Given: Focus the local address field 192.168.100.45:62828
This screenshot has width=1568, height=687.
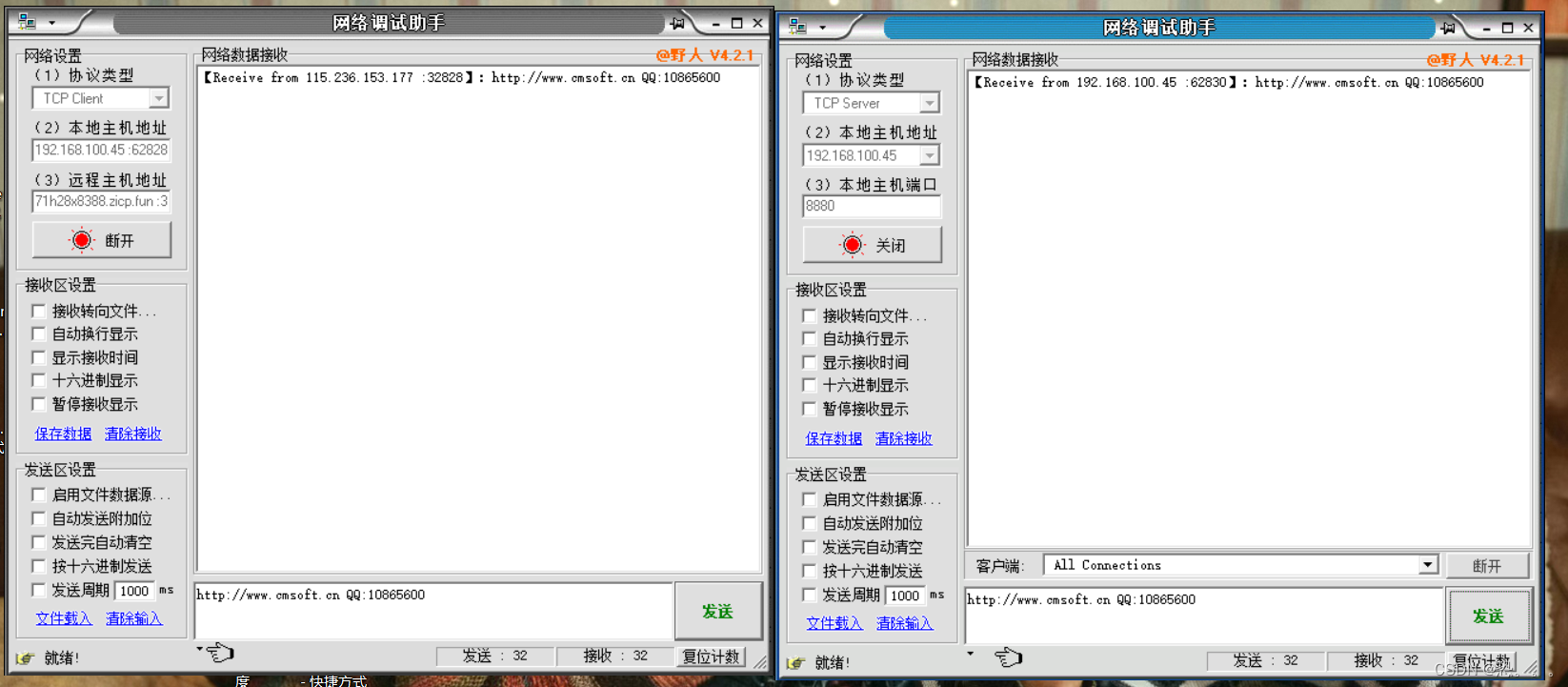Looking at the screenshot, I should click(102, 150).
